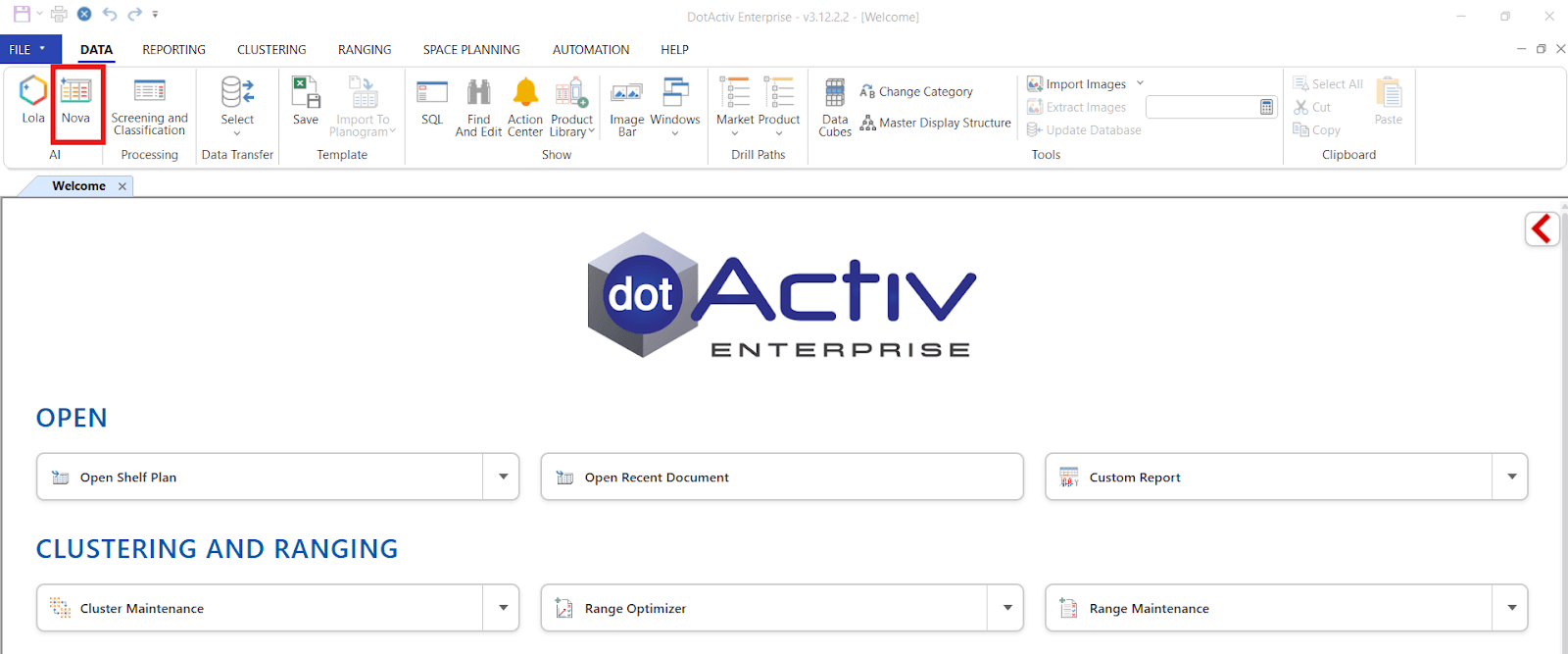Open the Windows dropdown in Show group
Screen dimensions: 1568x654
point(675,108)
